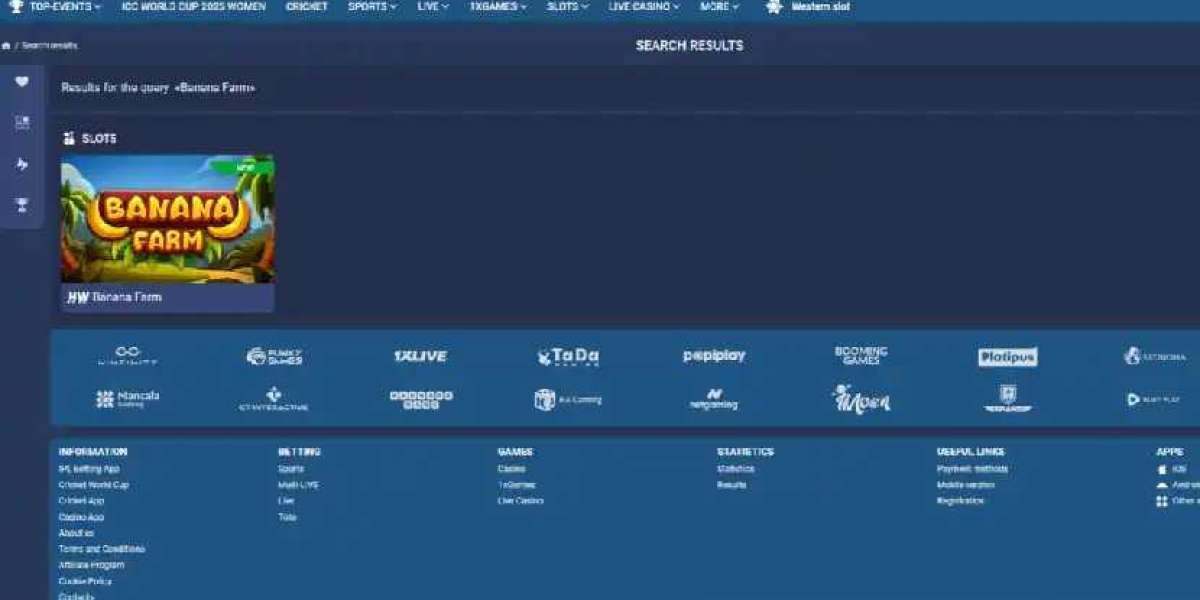
Task: Open the Statistics link in footer
Action: tap(735, 469)
